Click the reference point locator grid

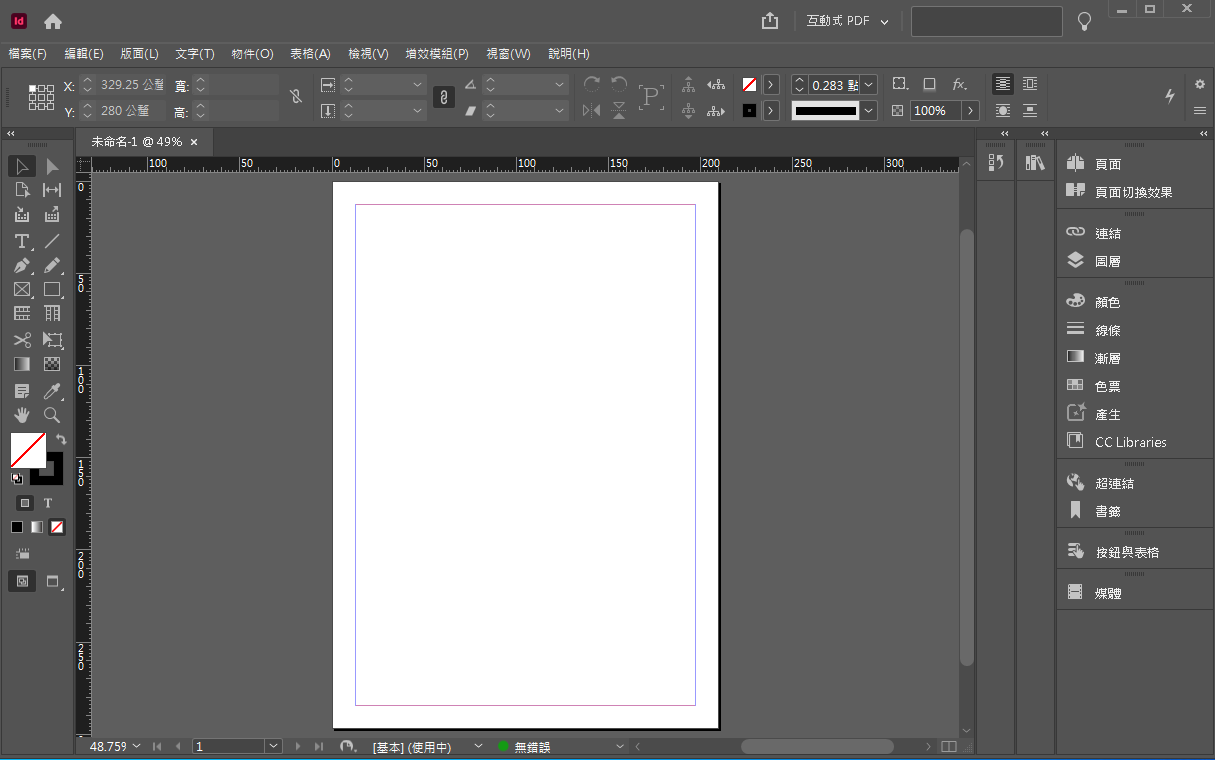coord(41,97)
